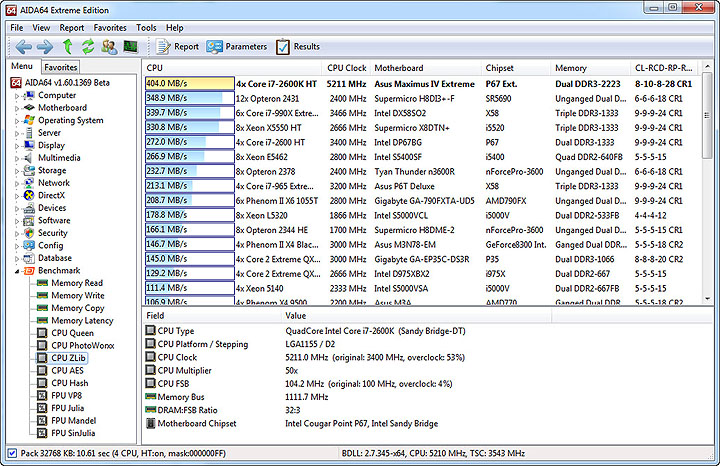Open the users icon in toolbar
This screenshot has width=720, height=466.
coord(109,46)
